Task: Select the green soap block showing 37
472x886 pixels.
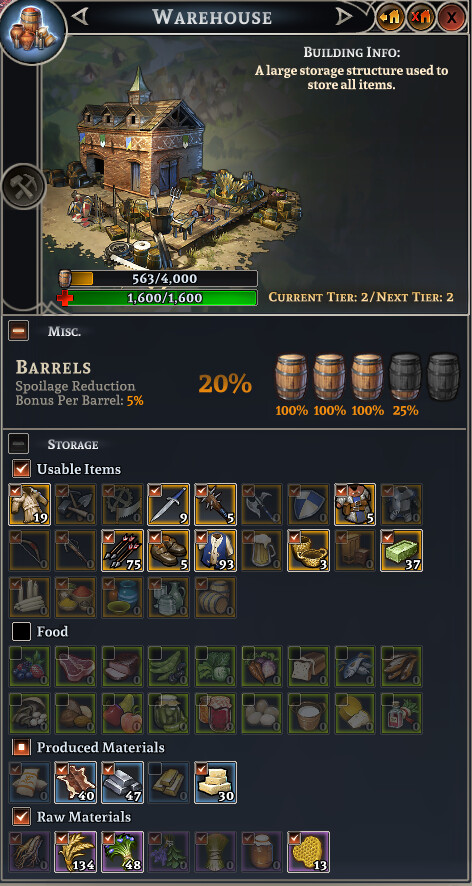Action: [x=401, y=550]
